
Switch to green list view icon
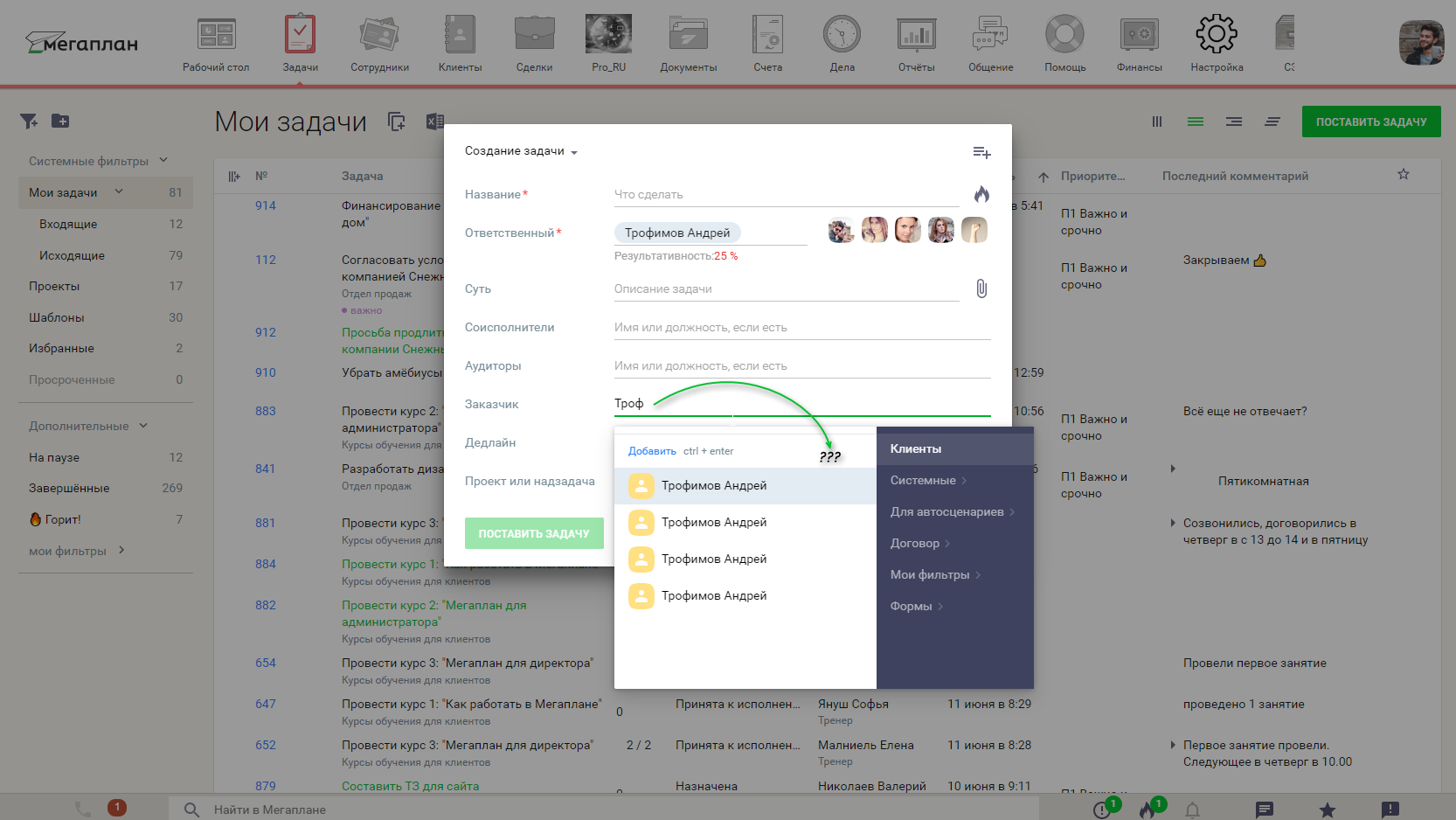(x=1196, y=122)
